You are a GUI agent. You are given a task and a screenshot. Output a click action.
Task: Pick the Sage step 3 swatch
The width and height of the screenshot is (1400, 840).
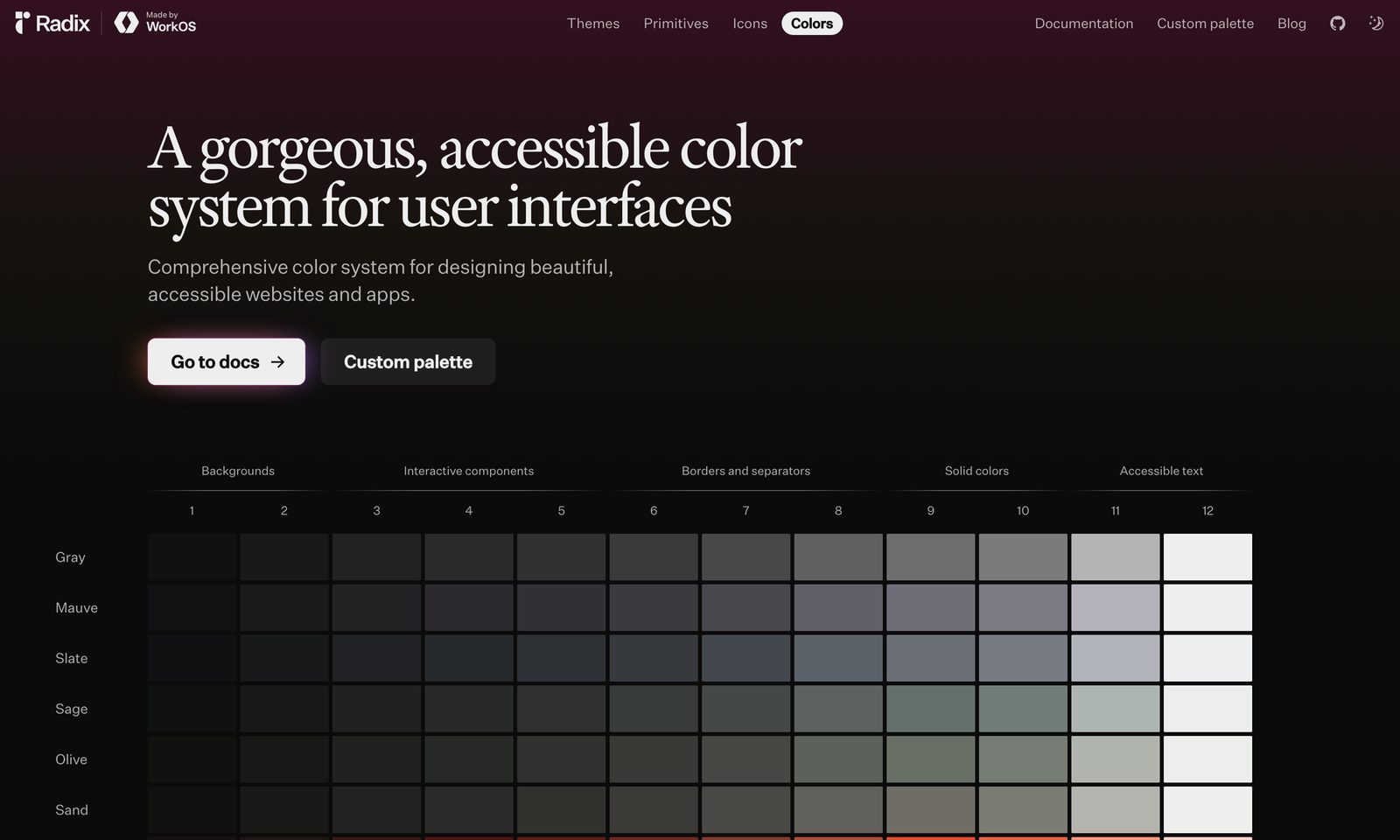tap(376, 709)
